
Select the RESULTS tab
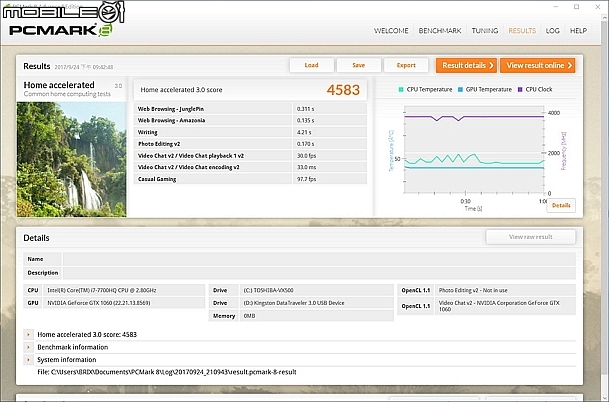click(x=522, y=31)
